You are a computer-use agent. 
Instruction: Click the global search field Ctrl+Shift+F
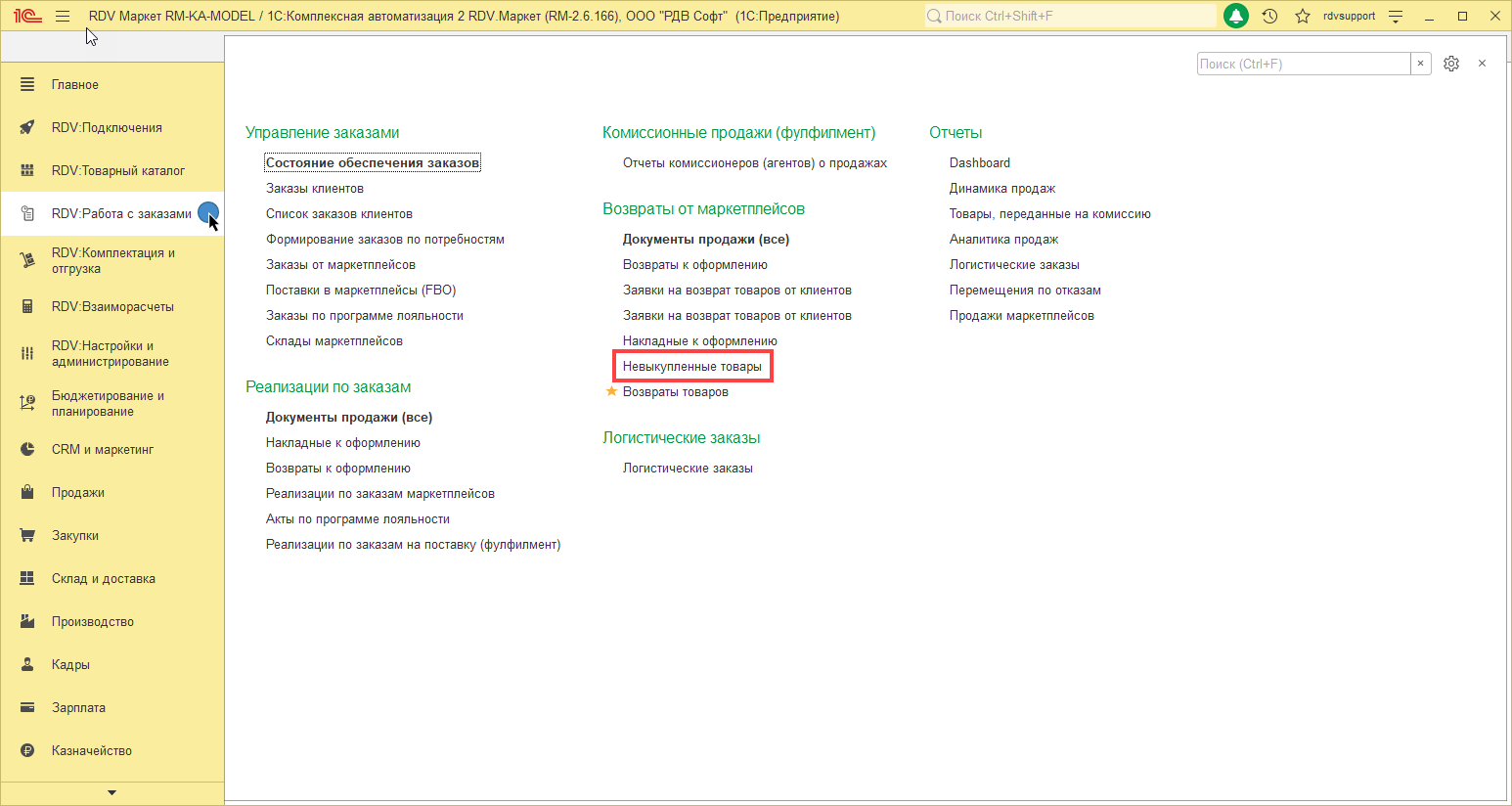point(1070,16)
